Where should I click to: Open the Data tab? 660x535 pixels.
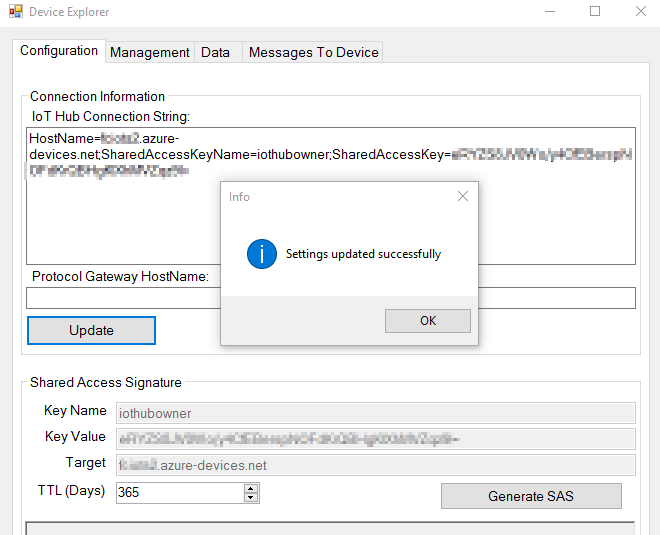pos(216,52)
